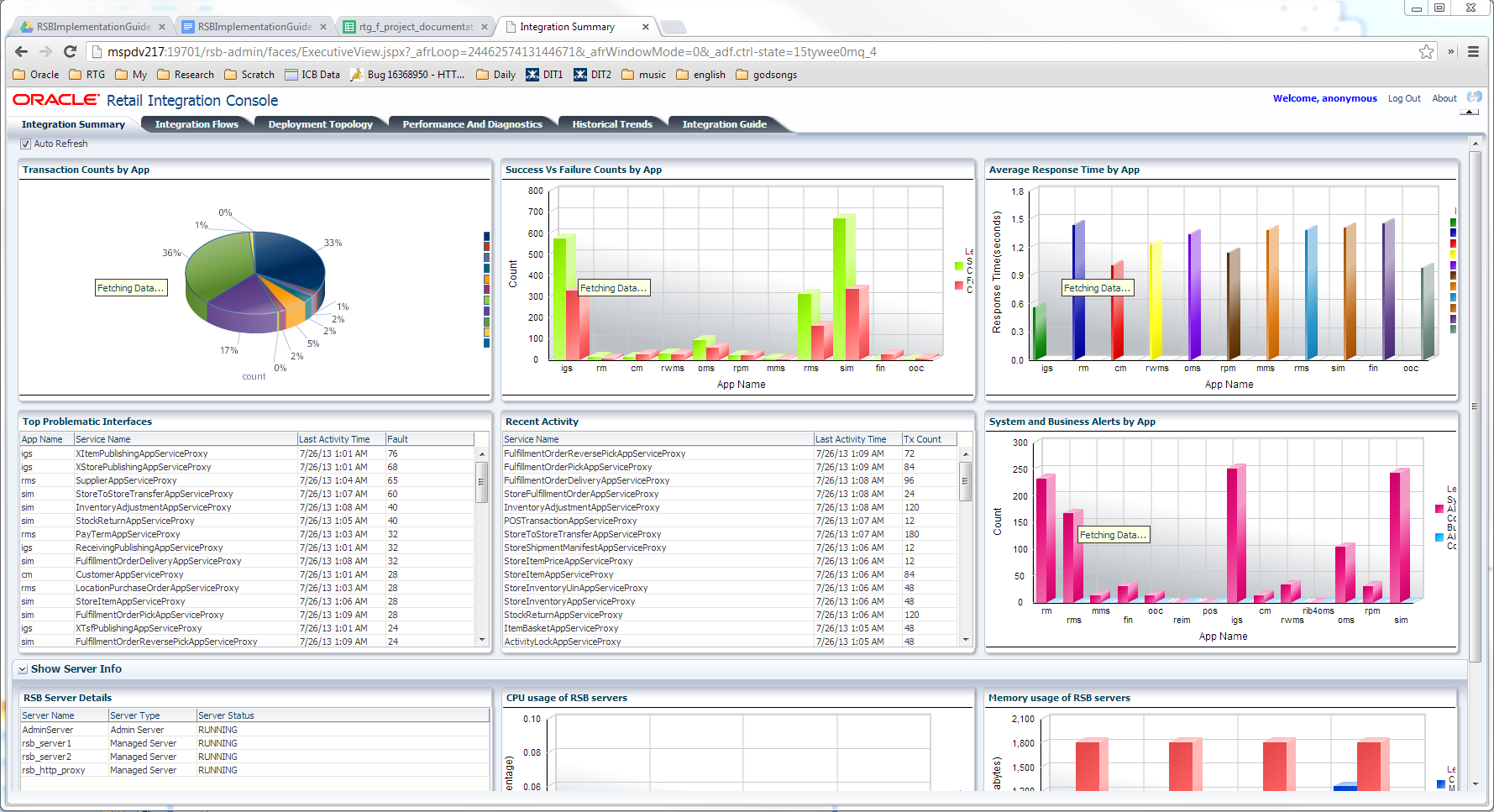Close the rtg_f_project_documentat browser tab
1494x812 pixels.
[485, 27]
